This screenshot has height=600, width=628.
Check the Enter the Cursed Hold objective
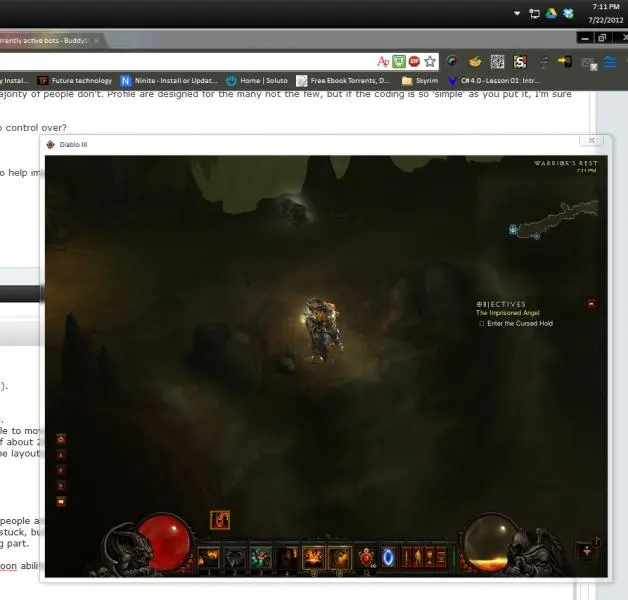[481, 324]
